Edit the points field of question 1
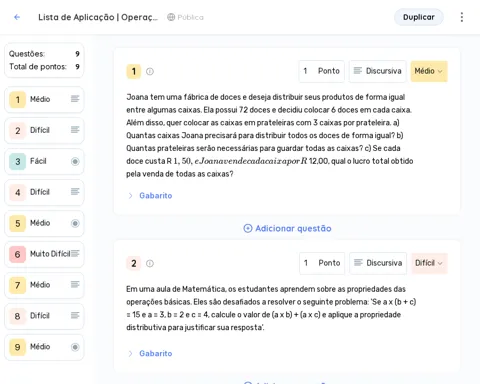This screenshot has width=480, height=384. coord(321,71)
